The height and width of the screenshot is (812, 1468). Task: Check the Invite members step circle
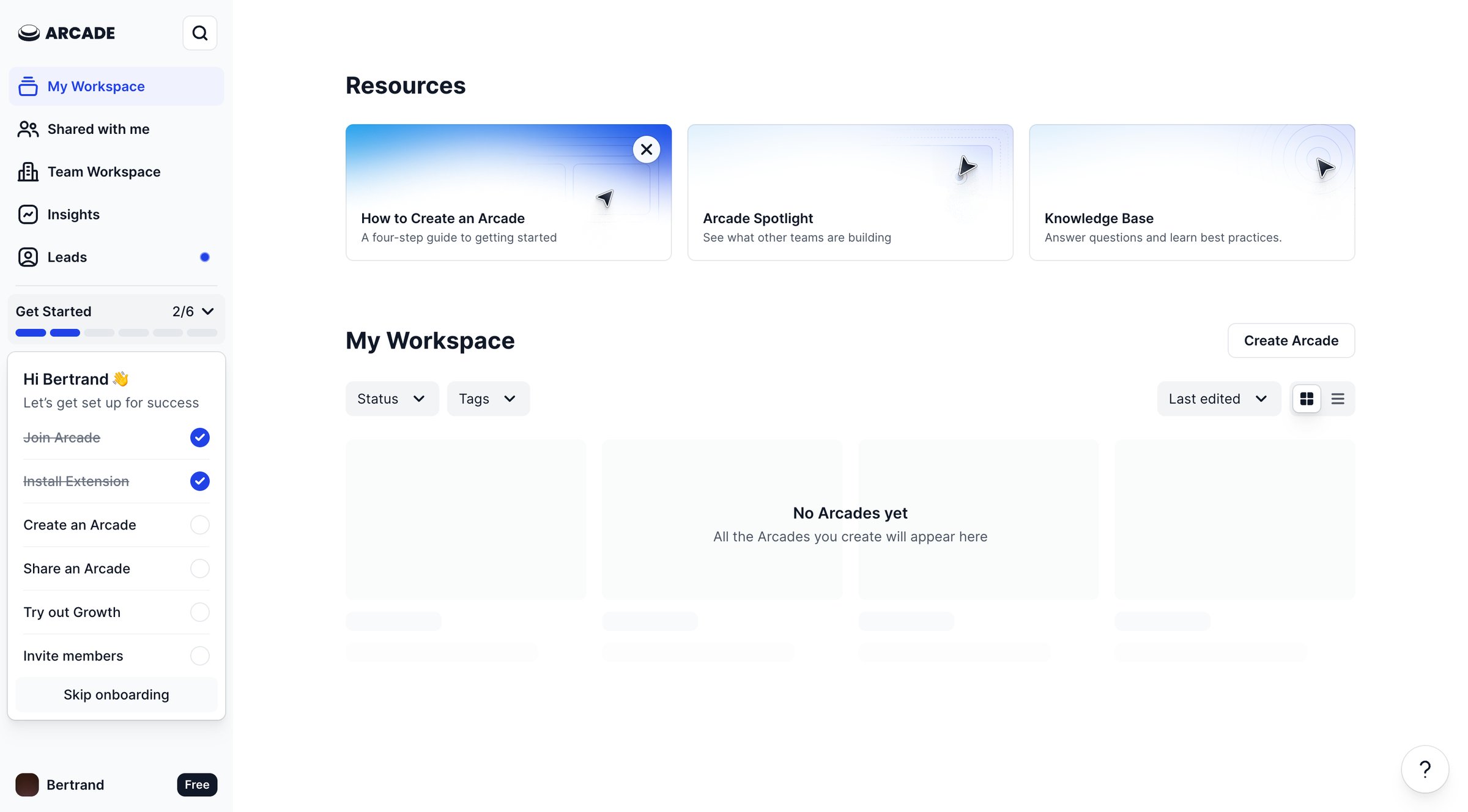(x=200, y=656)
